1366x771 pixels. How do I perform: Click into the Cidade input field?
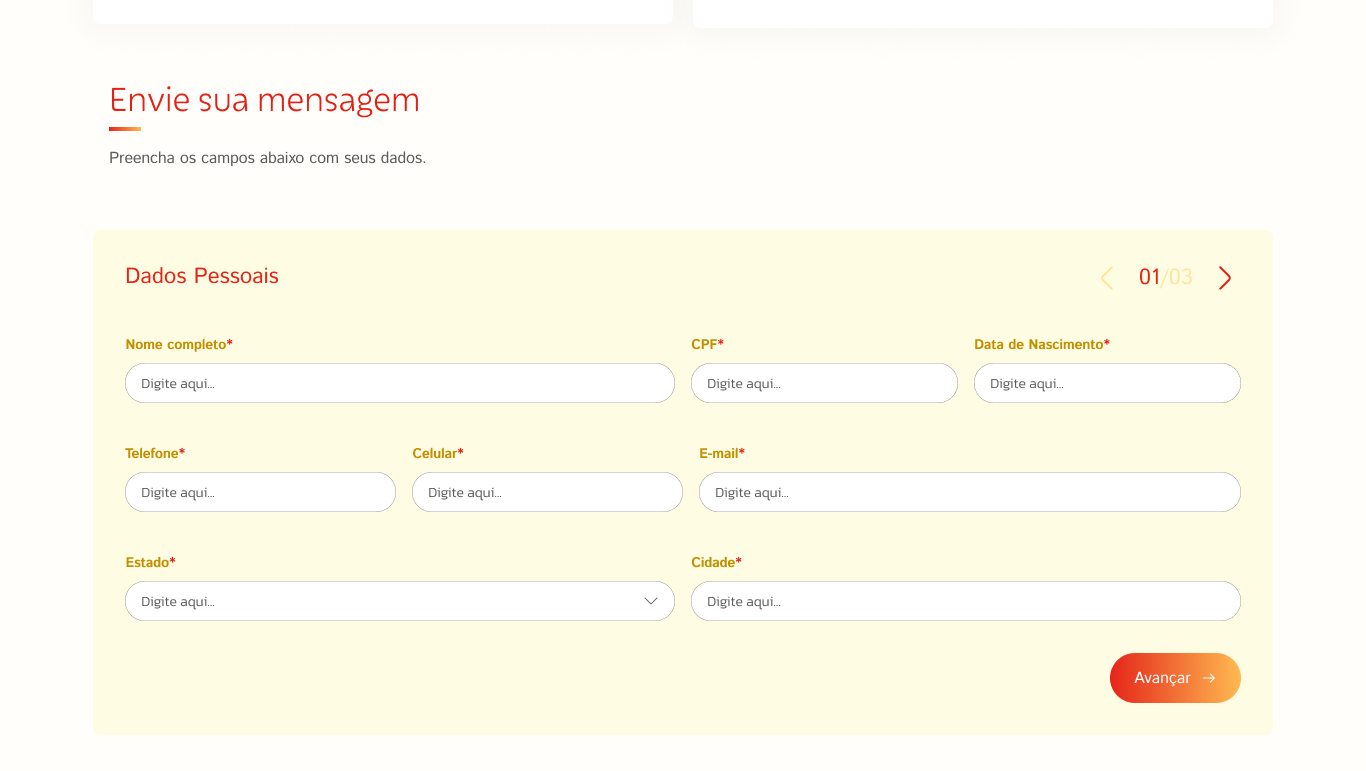965,601
